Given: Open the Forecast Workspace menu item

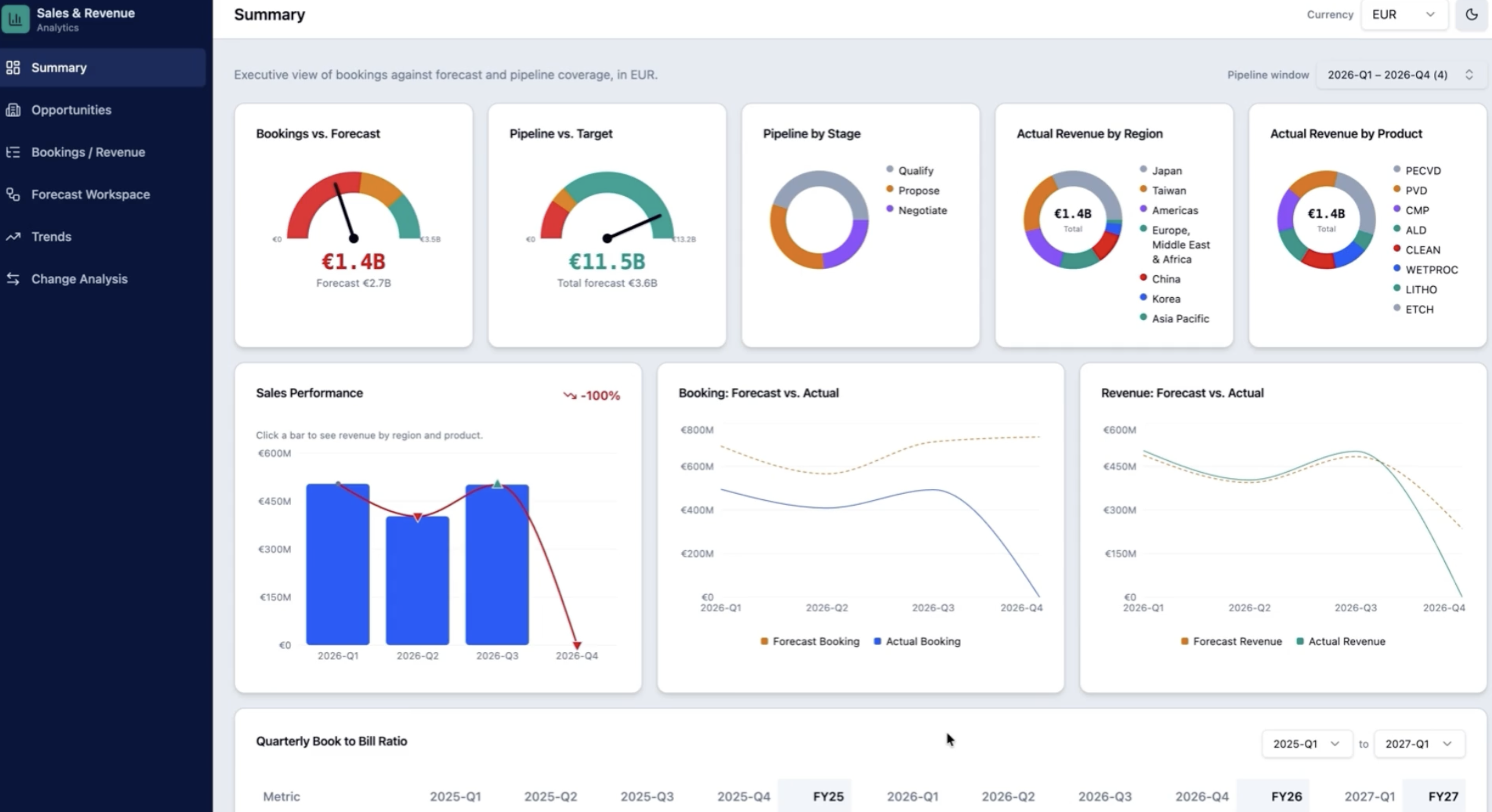Looking at the screenshot, I should [90, 194].
